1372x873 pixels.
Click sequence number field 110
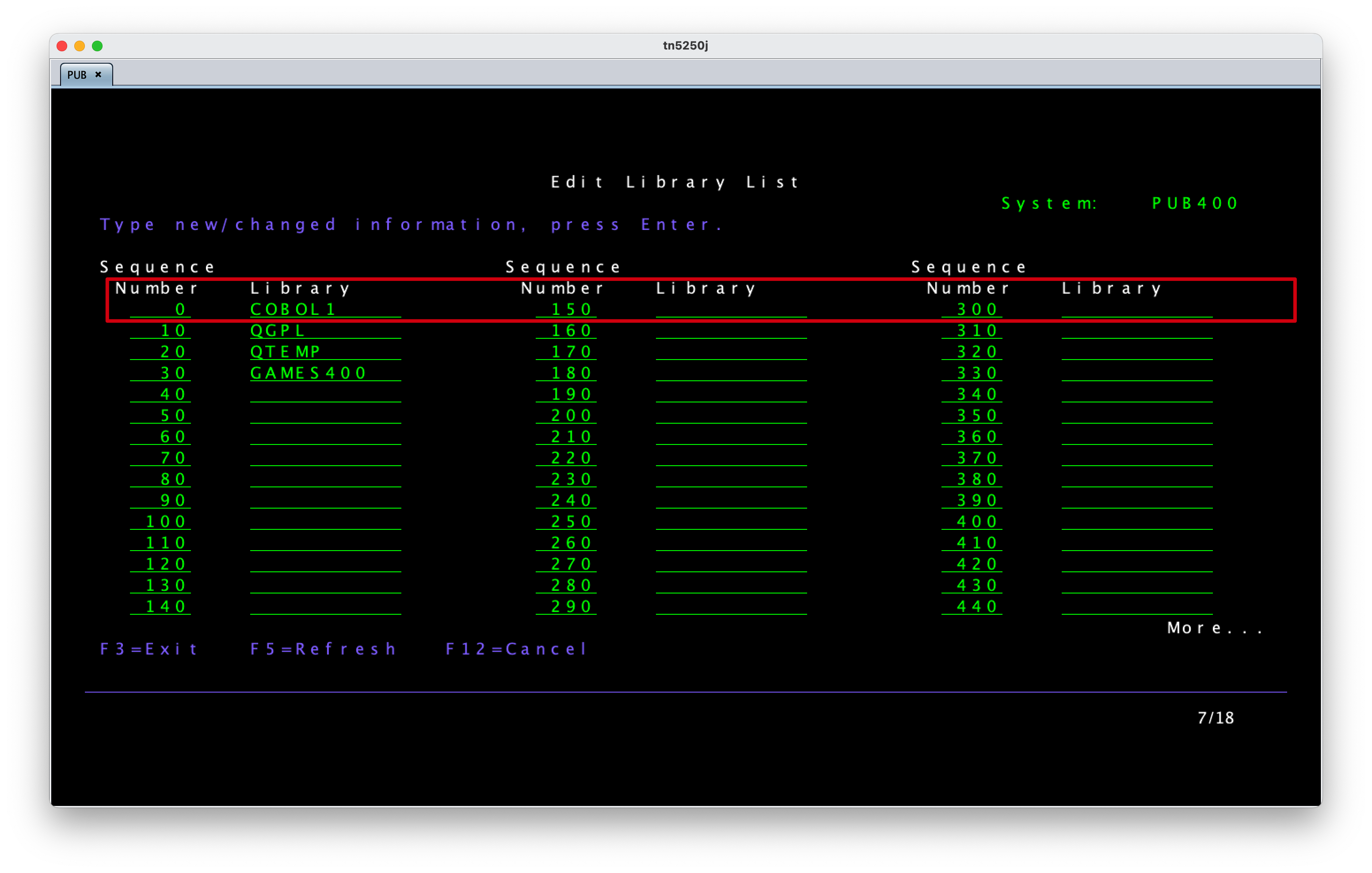tap(160, 543)
